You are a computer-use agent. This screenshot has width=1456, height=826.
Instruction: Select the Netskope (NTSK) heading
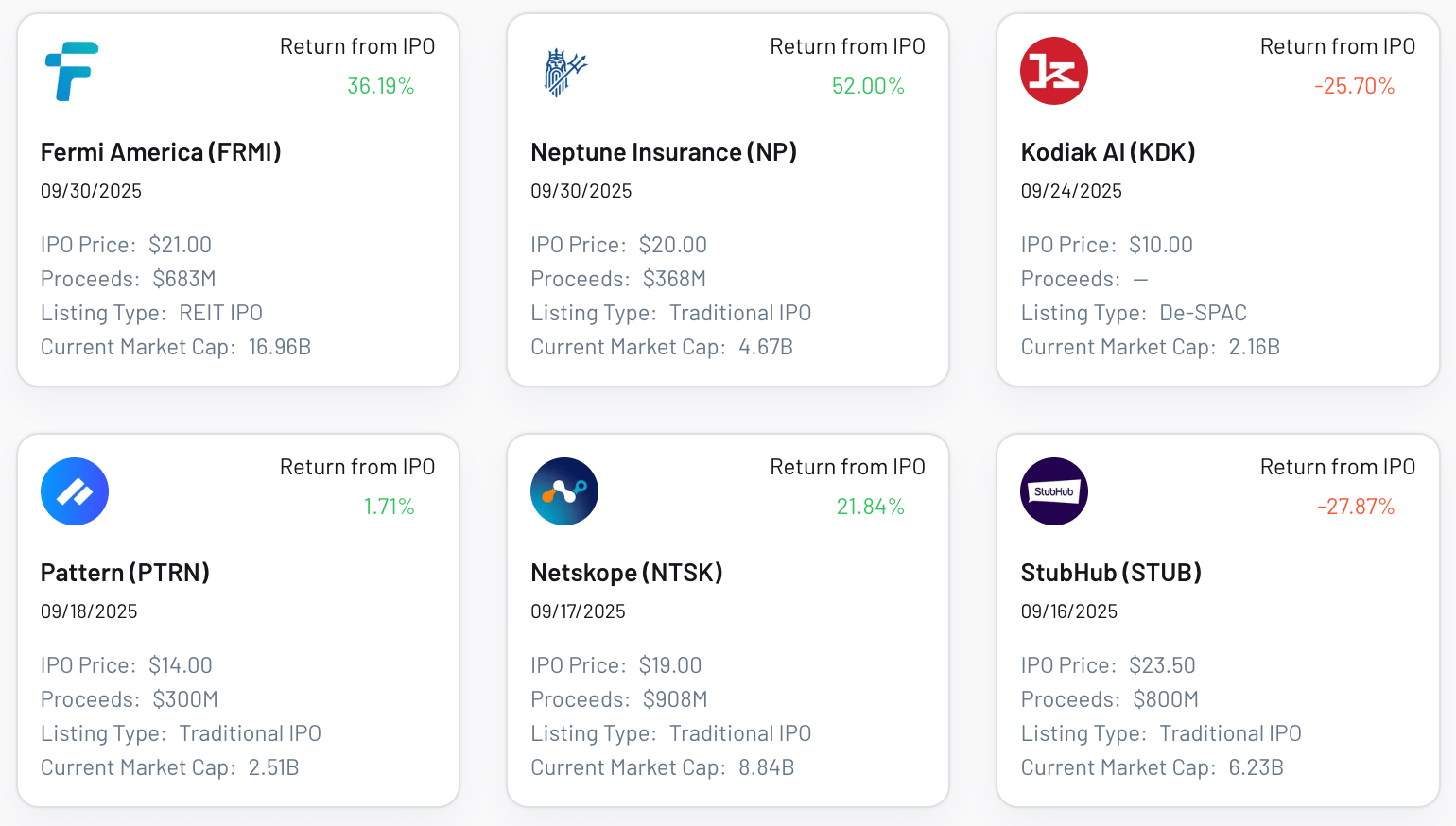tap(626, 573)
